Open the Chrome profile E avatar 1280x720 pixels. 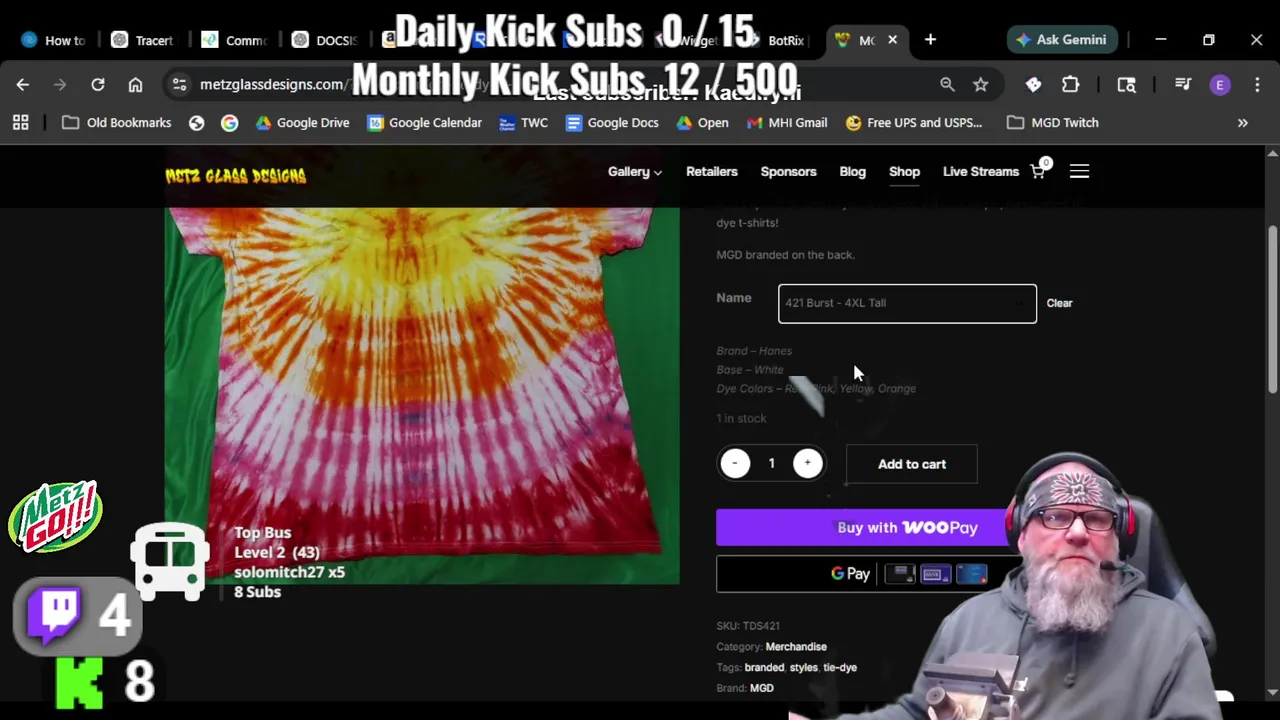tap(1220, 85)
